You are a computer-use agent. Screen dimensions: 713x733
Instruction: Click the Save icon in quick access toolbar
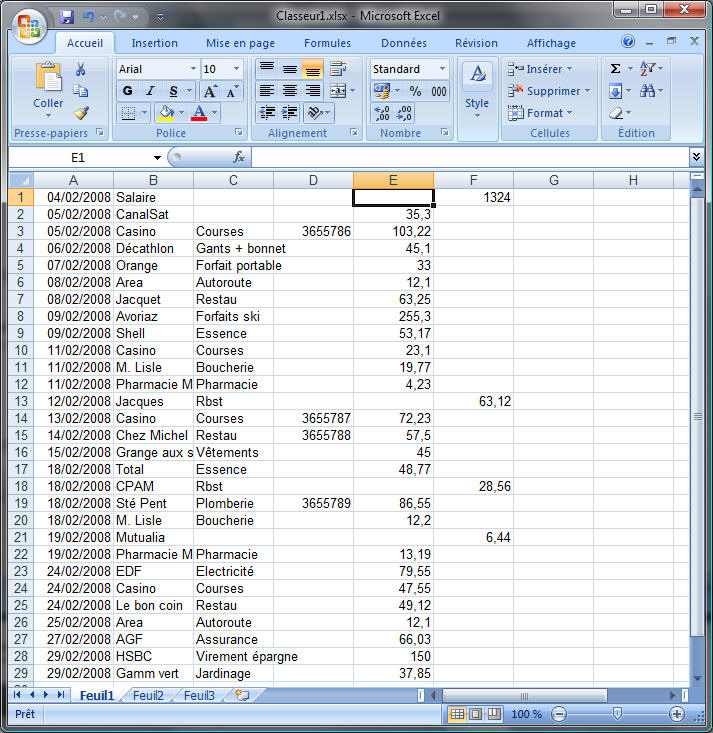click(x=67, y=17)
